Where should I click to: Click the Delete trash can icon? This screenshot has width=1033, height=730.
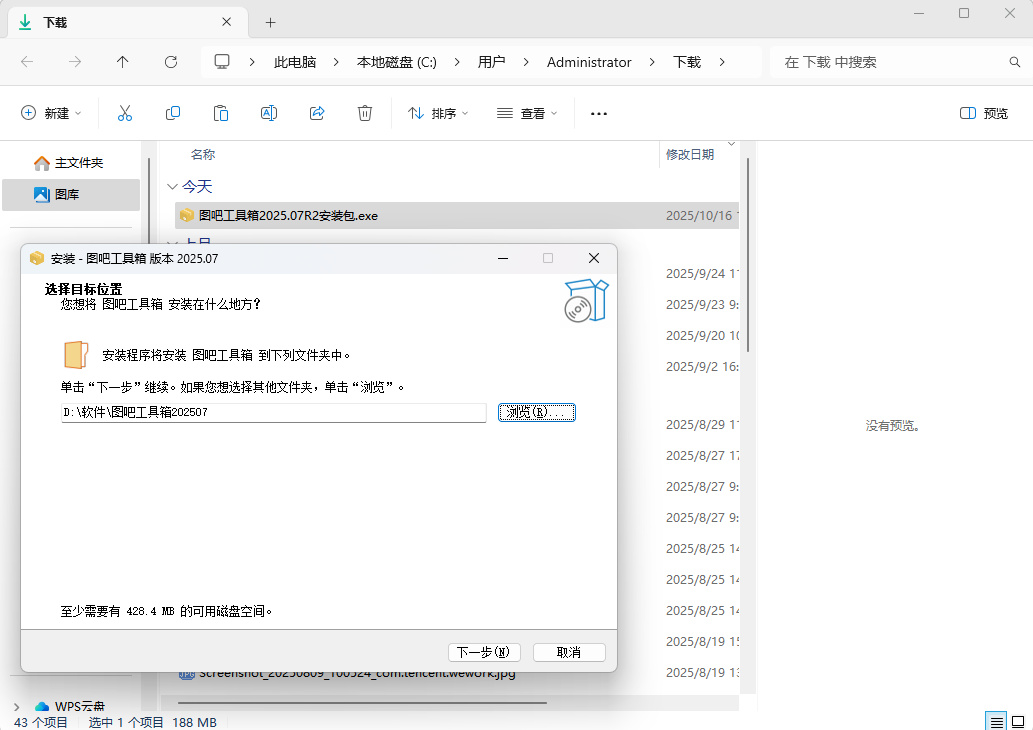(365, 113)
